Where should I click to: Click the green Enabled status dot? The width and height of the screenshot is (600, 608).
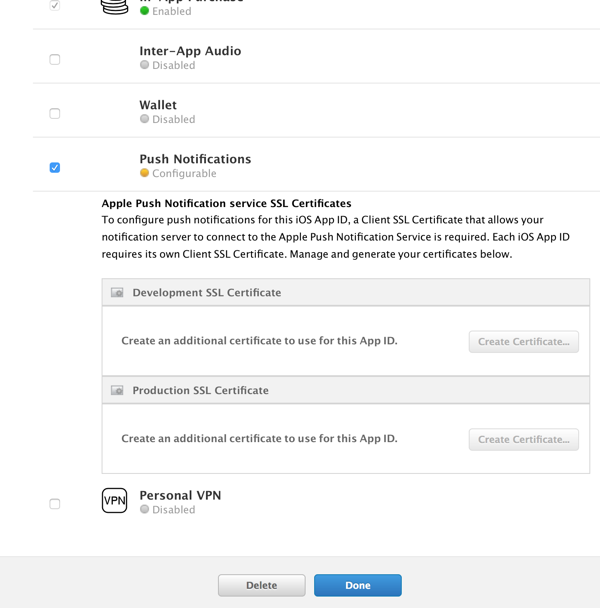point(145,11)
